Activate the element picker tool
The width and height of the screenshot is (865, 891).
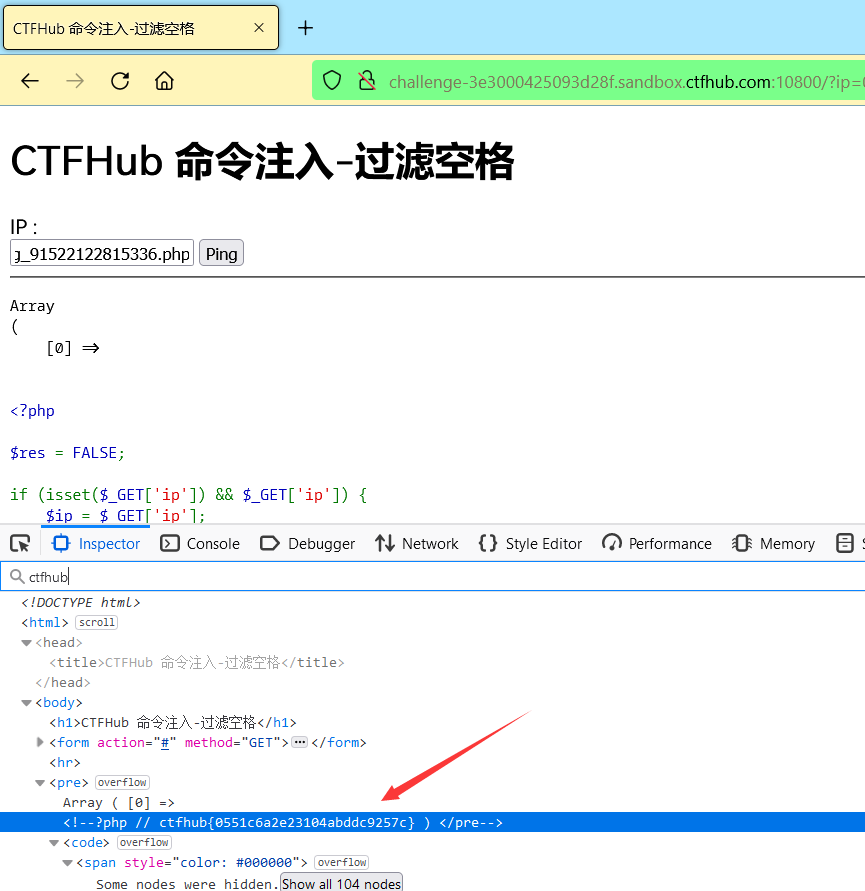tap(20, 544)
